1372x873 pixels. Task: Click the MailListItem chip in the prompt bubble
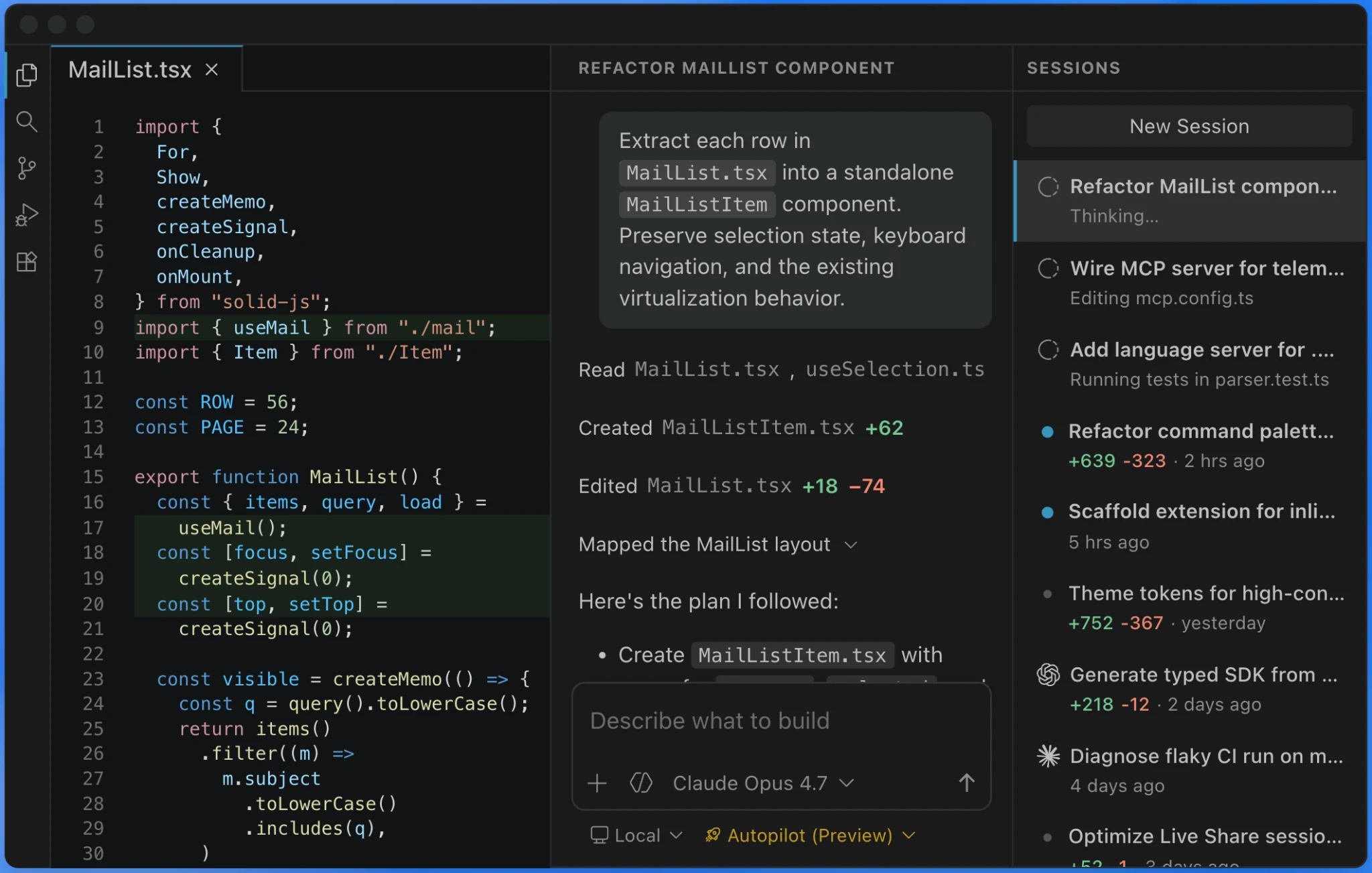(x=697, y=204)
